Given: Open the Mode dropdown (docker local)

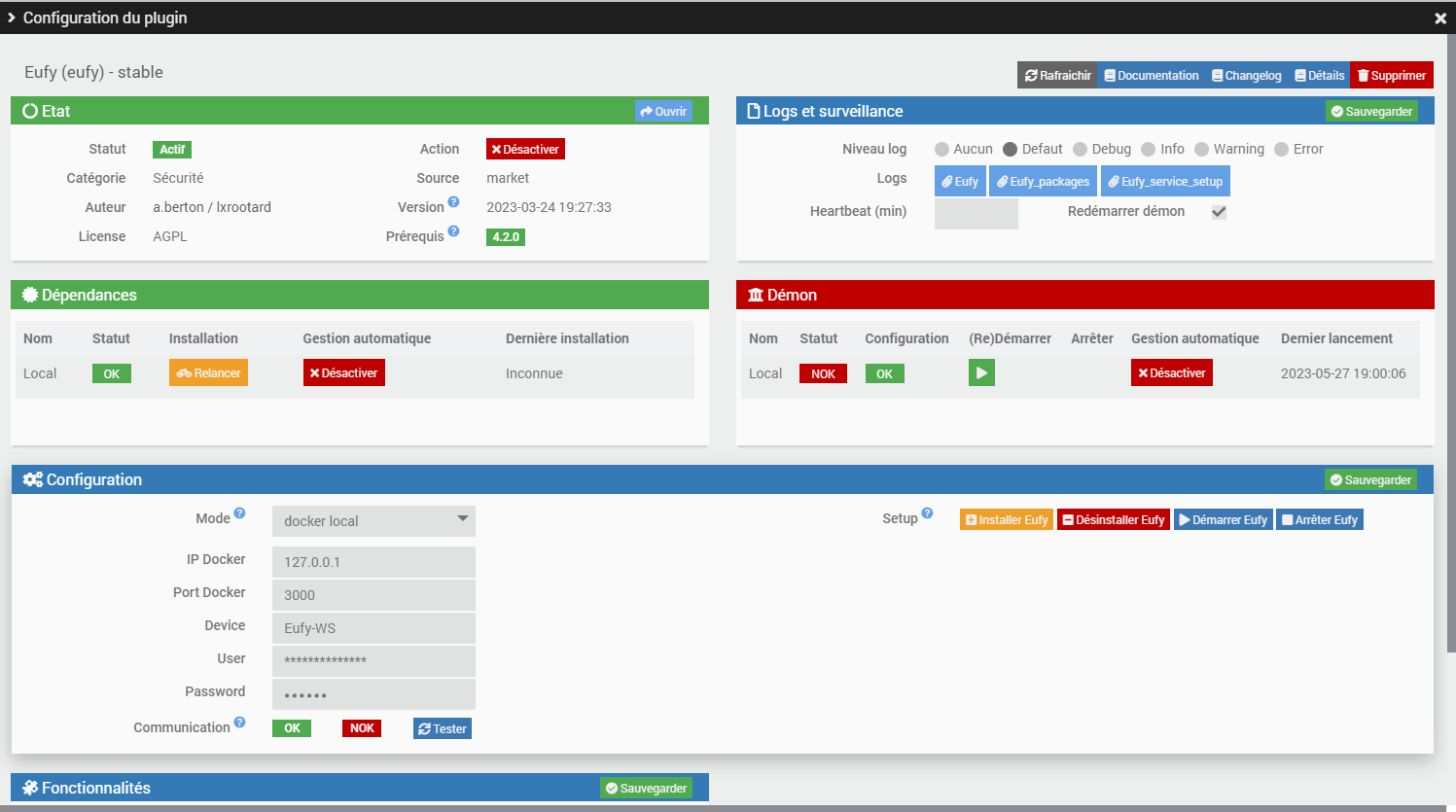Looking at the screenshot, I should pyautogui.click(x=373, y=521).
